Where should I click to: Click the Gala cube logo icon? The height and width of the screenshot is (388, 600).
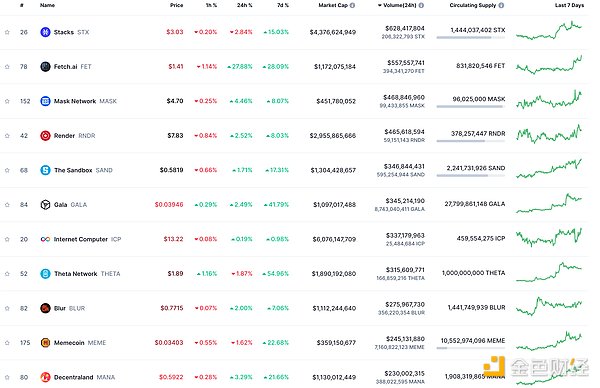click(x=45, y=205)
